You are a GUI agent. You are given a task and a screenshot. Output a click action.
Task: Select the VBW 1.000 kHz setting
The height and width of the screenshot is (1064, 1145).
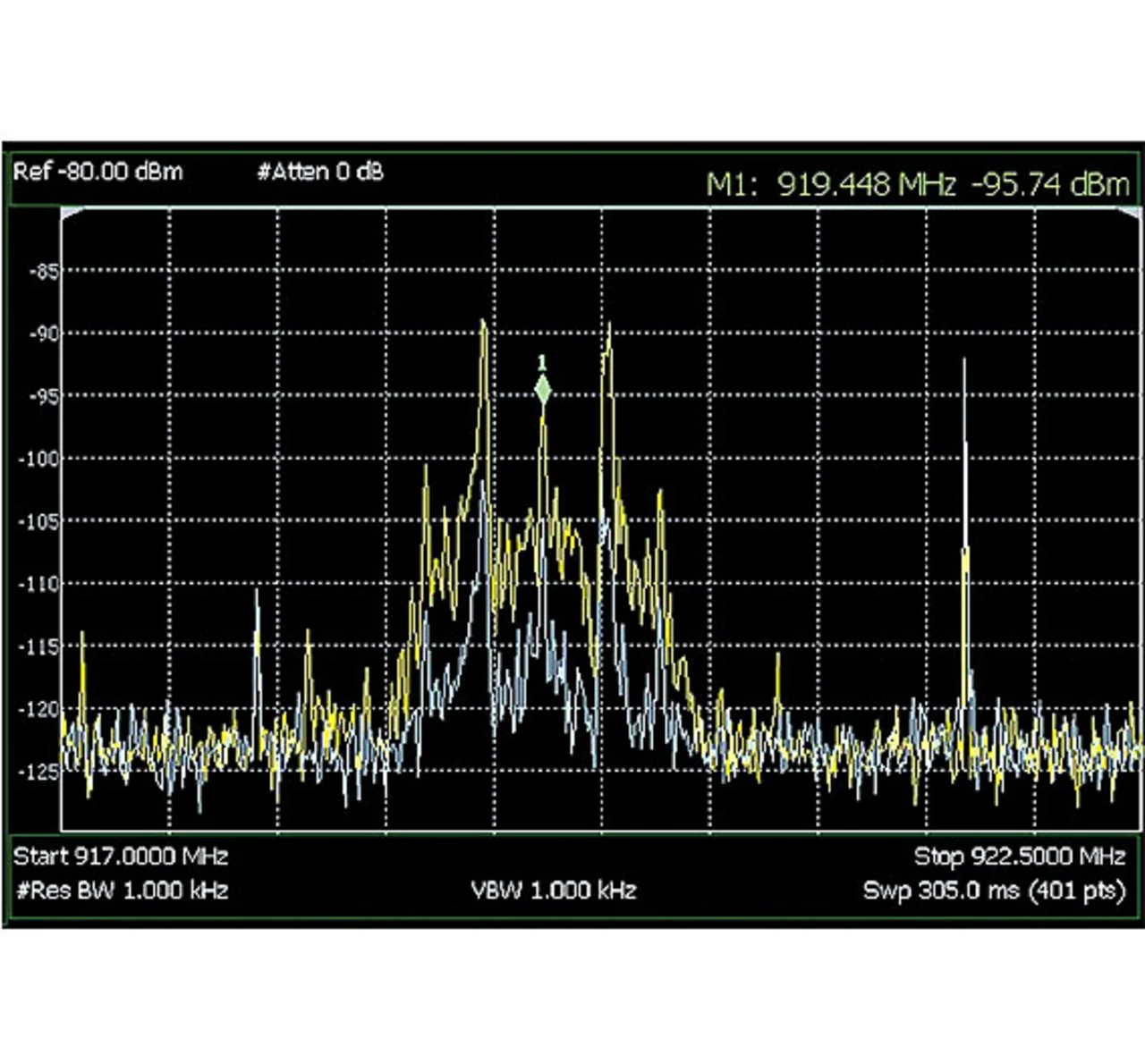(x=554, y=891)
